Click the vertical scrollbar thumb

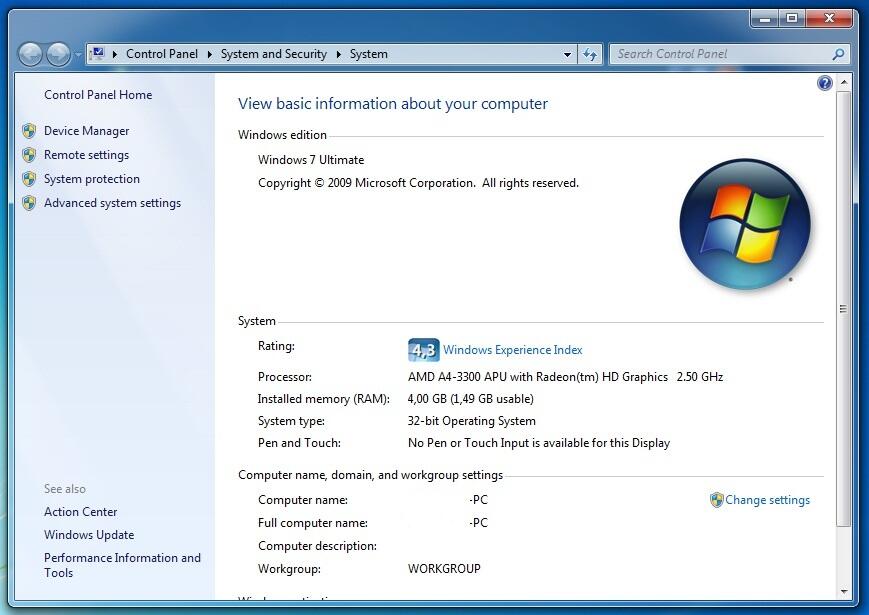click(844, 308)
